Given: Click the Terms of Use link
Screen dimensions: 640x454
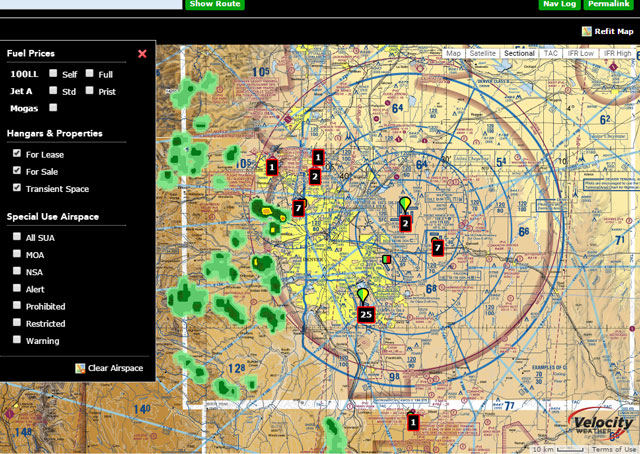Looking at the screenshot, I should point(613,450).
